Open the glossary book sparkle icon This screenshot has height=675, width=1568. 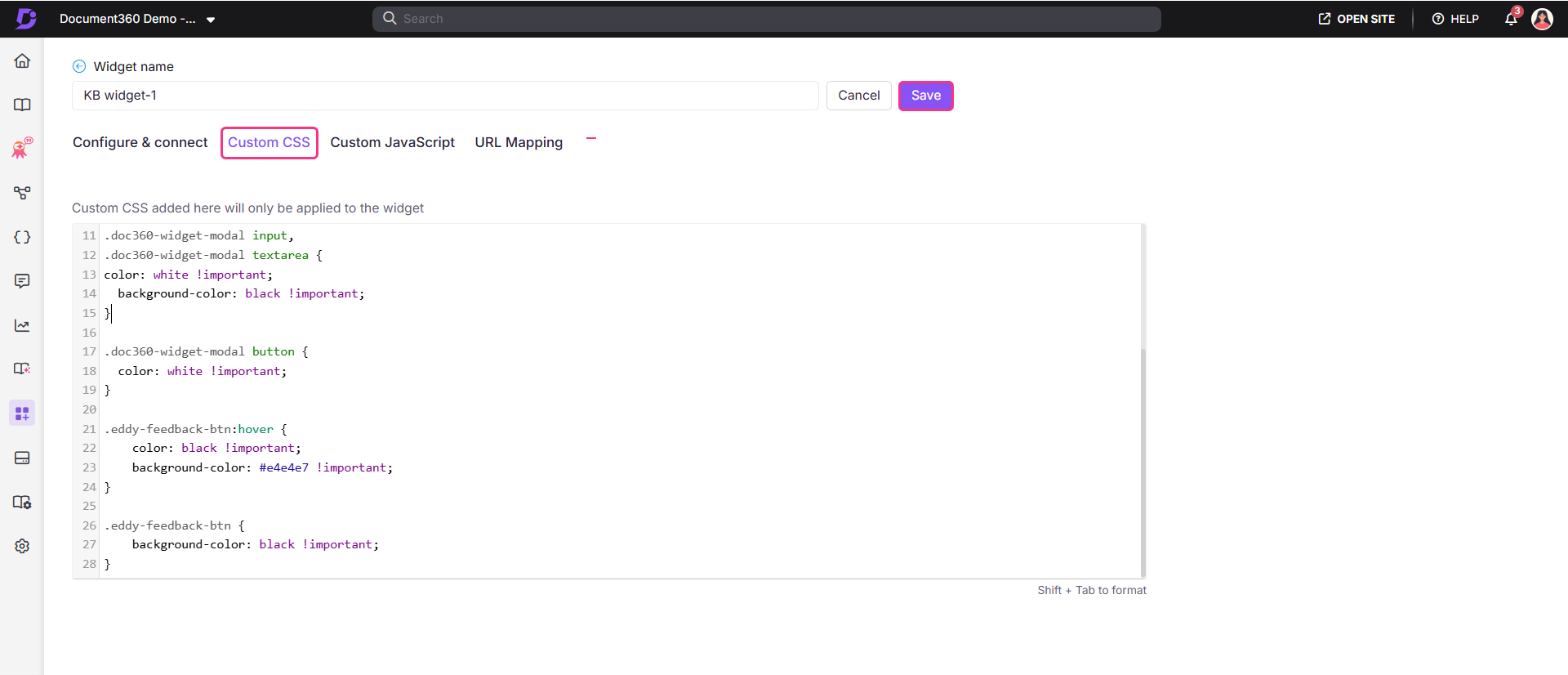22,369
